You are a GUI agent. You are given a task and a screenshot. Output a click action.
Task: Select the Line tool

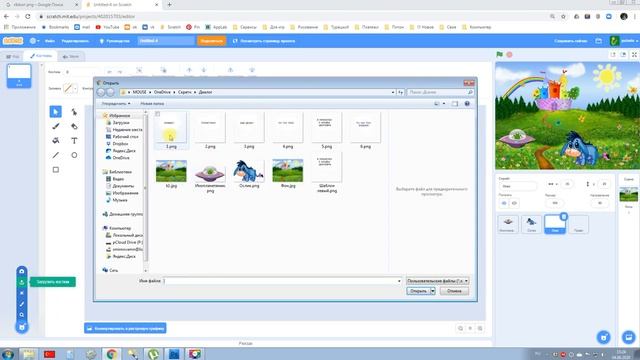[56, 155]
